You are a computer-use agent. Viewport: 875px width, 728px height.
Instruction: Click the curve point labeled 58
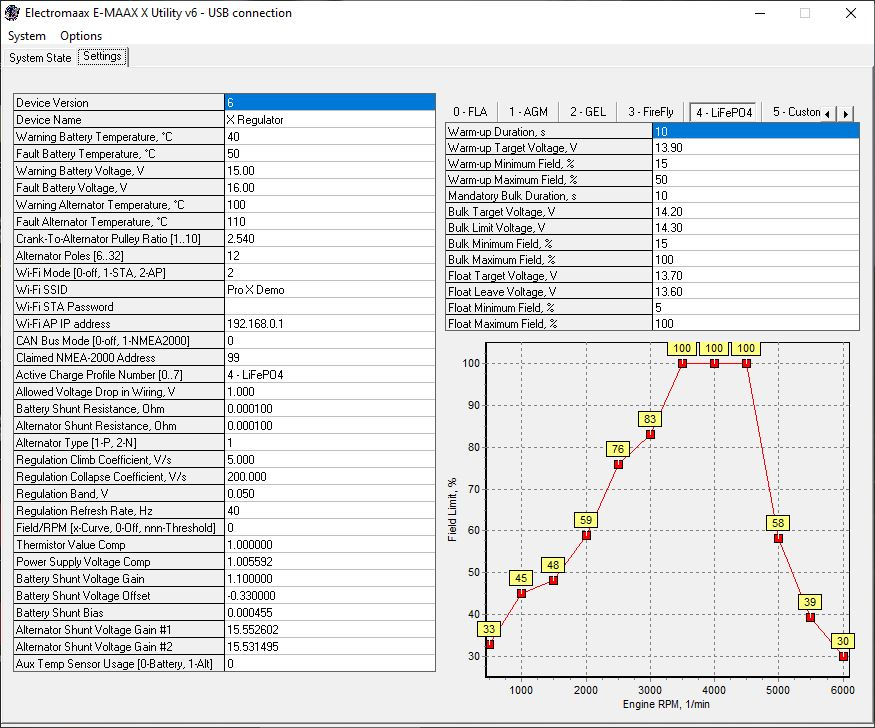coord(778,538)
